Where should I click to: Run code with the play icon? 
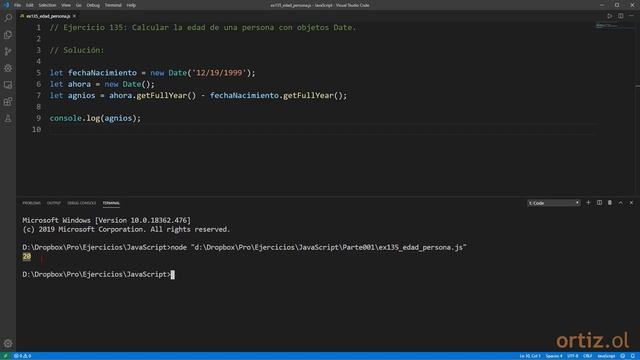[609, 16]
